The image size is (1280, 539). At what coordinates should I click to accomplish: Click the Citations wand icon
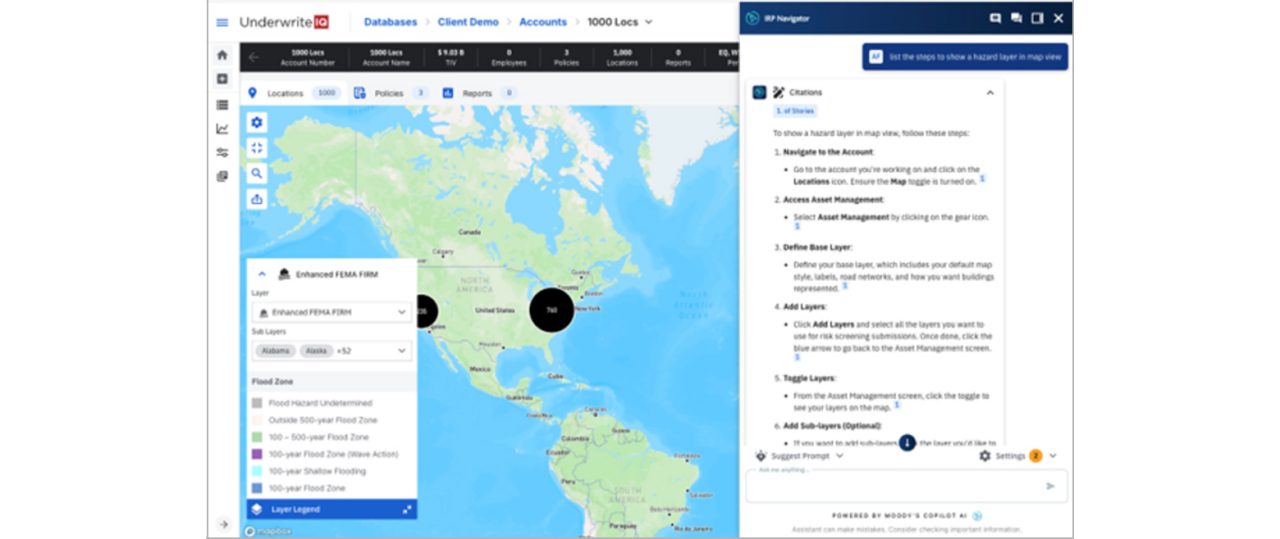779,92
